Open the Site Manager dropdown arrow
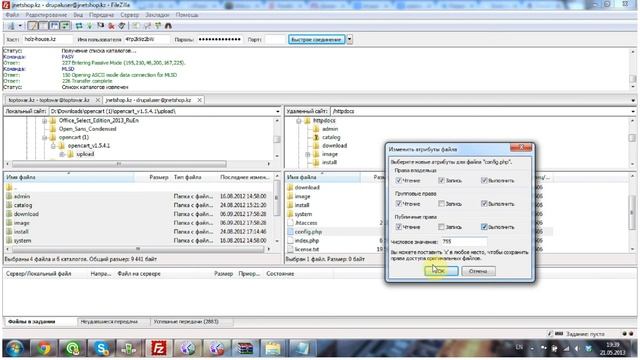 [20, 26]
